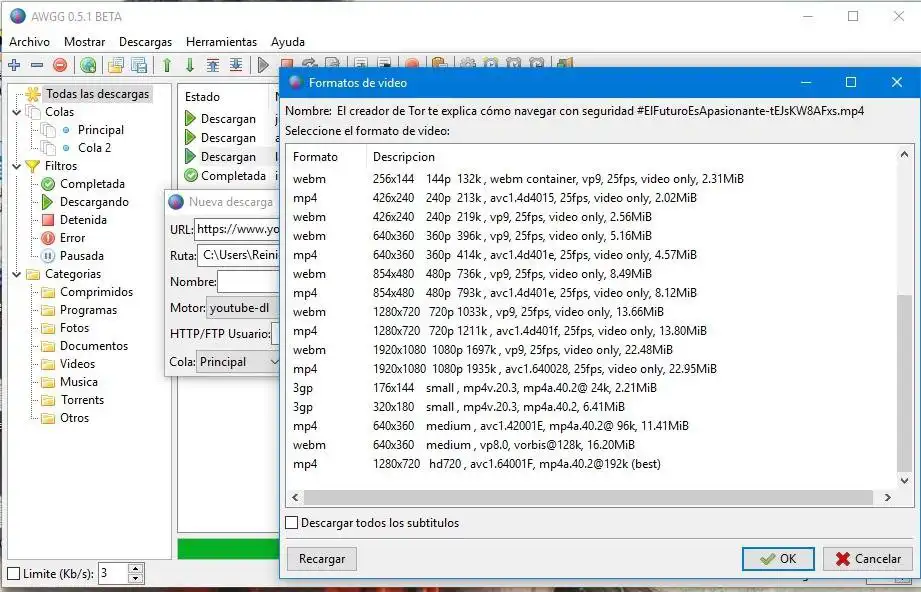Click the green arrow icon of Descargando filter
Viewport: 921px width, 592px height.
click(x=48, y=202)
